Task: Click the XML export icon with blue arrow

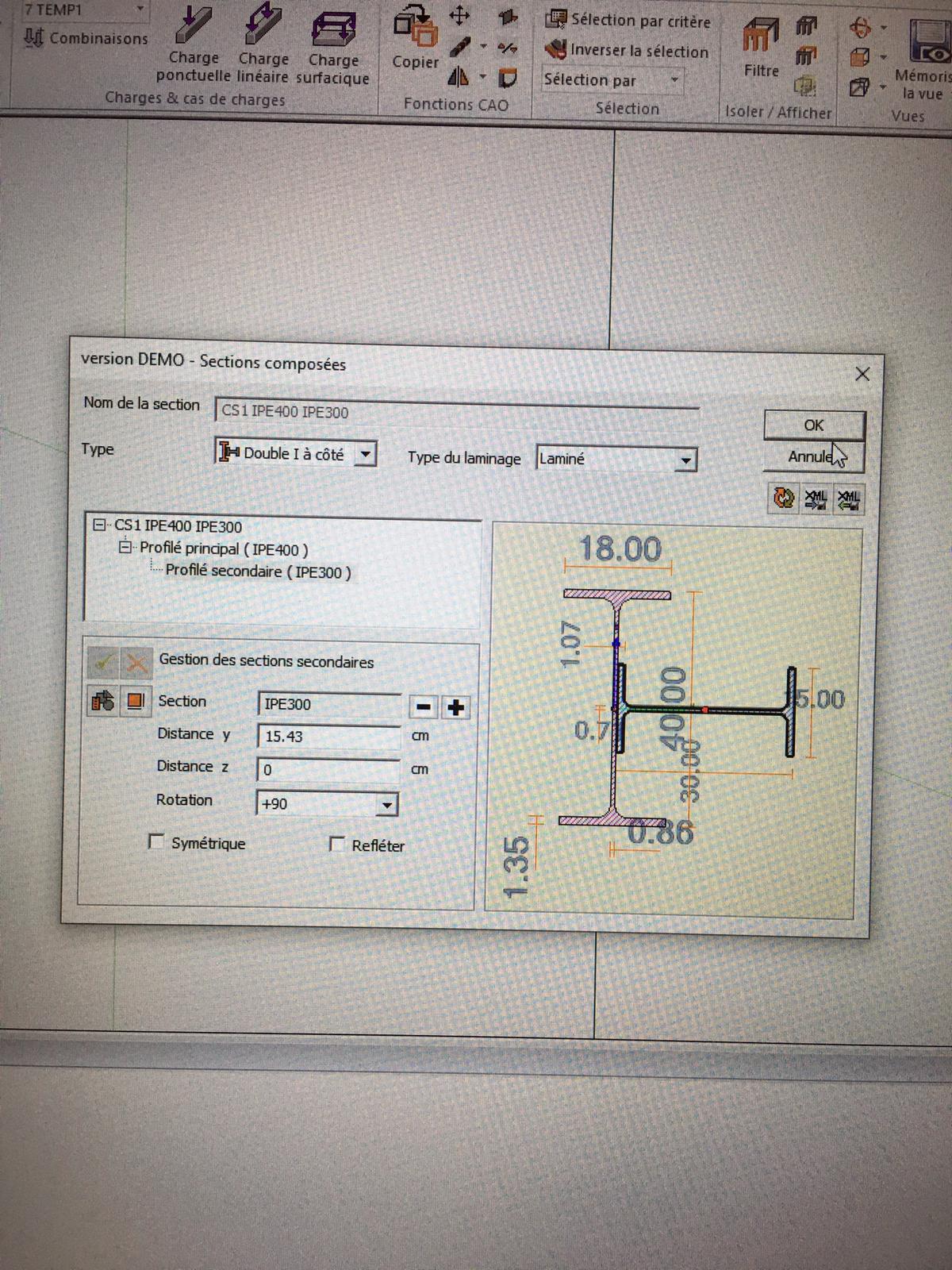Action: (816, 499)
